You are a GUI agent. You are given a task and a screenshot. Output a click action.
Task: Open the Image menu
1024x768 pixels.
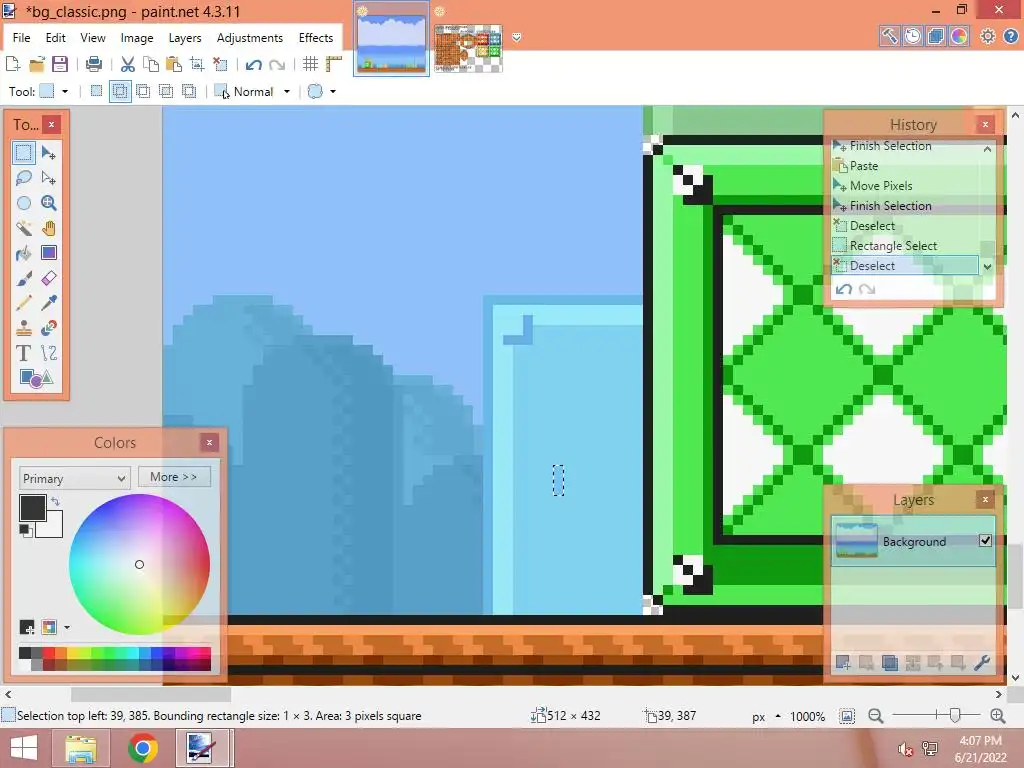pyautogui.click(x=136, y=38)
